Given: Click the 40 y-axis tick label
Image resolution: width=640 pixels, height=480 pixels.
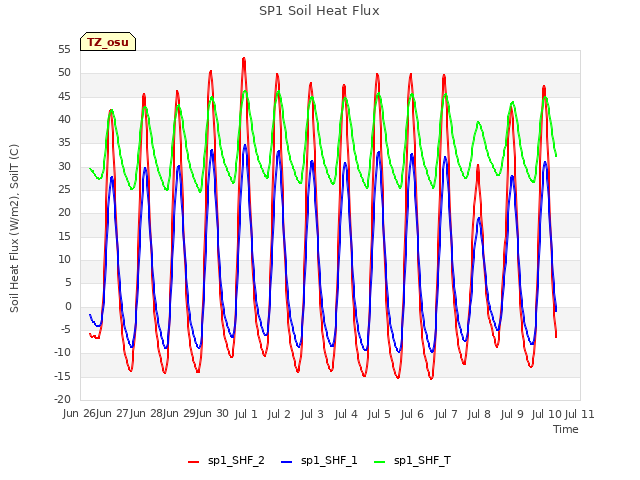Looking at the screenshot, I should [x=64, y=120].
